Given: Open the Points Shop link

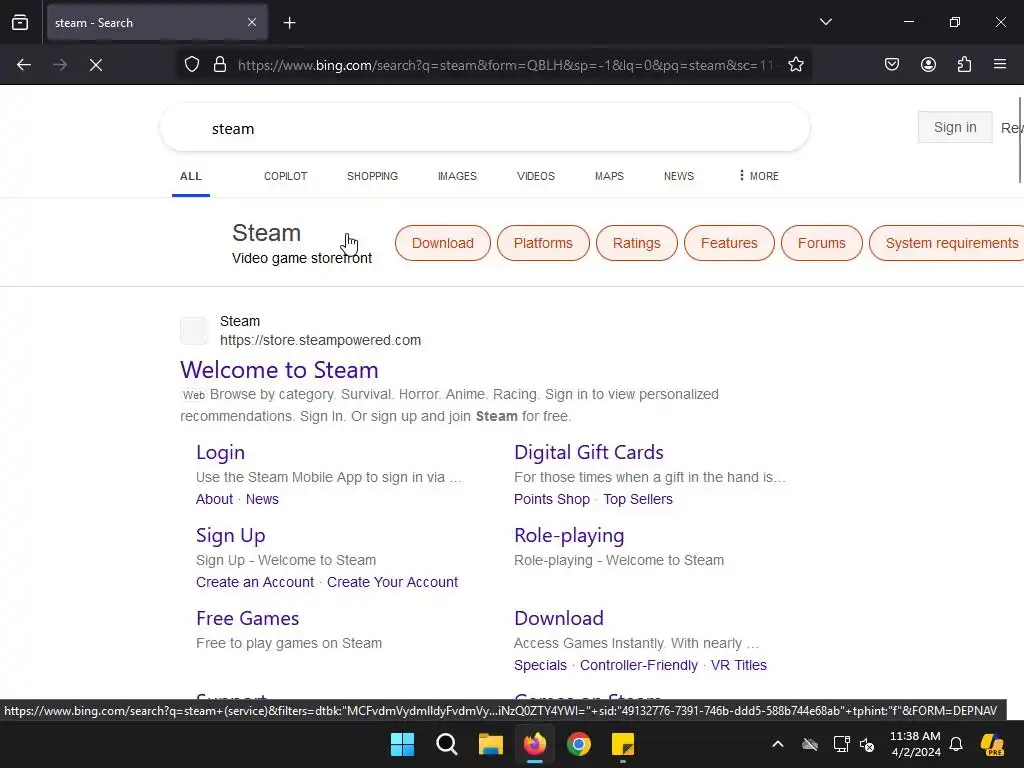Looking at the screenshot, I should click(552, 499).
